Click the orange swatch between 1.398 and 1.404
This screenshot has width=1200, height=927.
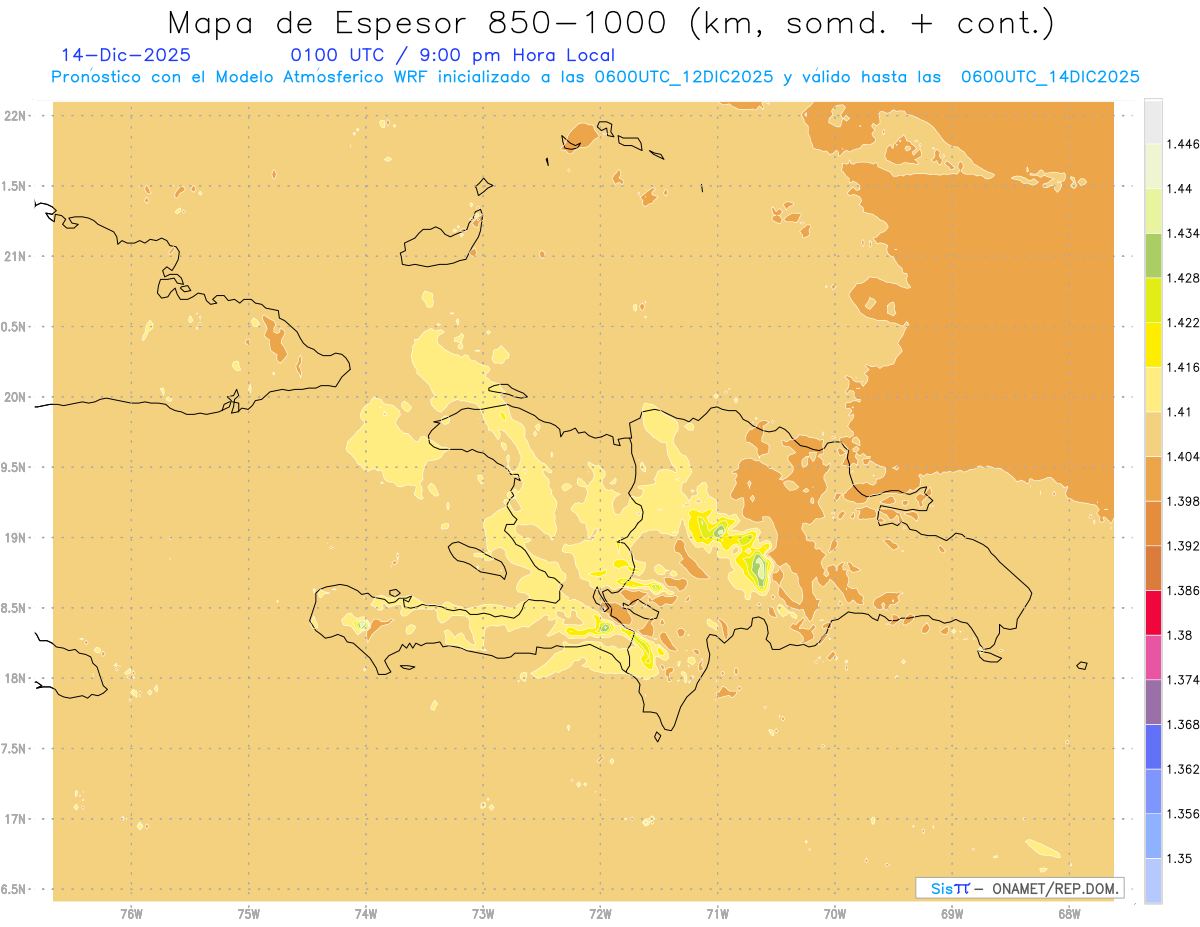[x=1153, y=479]
